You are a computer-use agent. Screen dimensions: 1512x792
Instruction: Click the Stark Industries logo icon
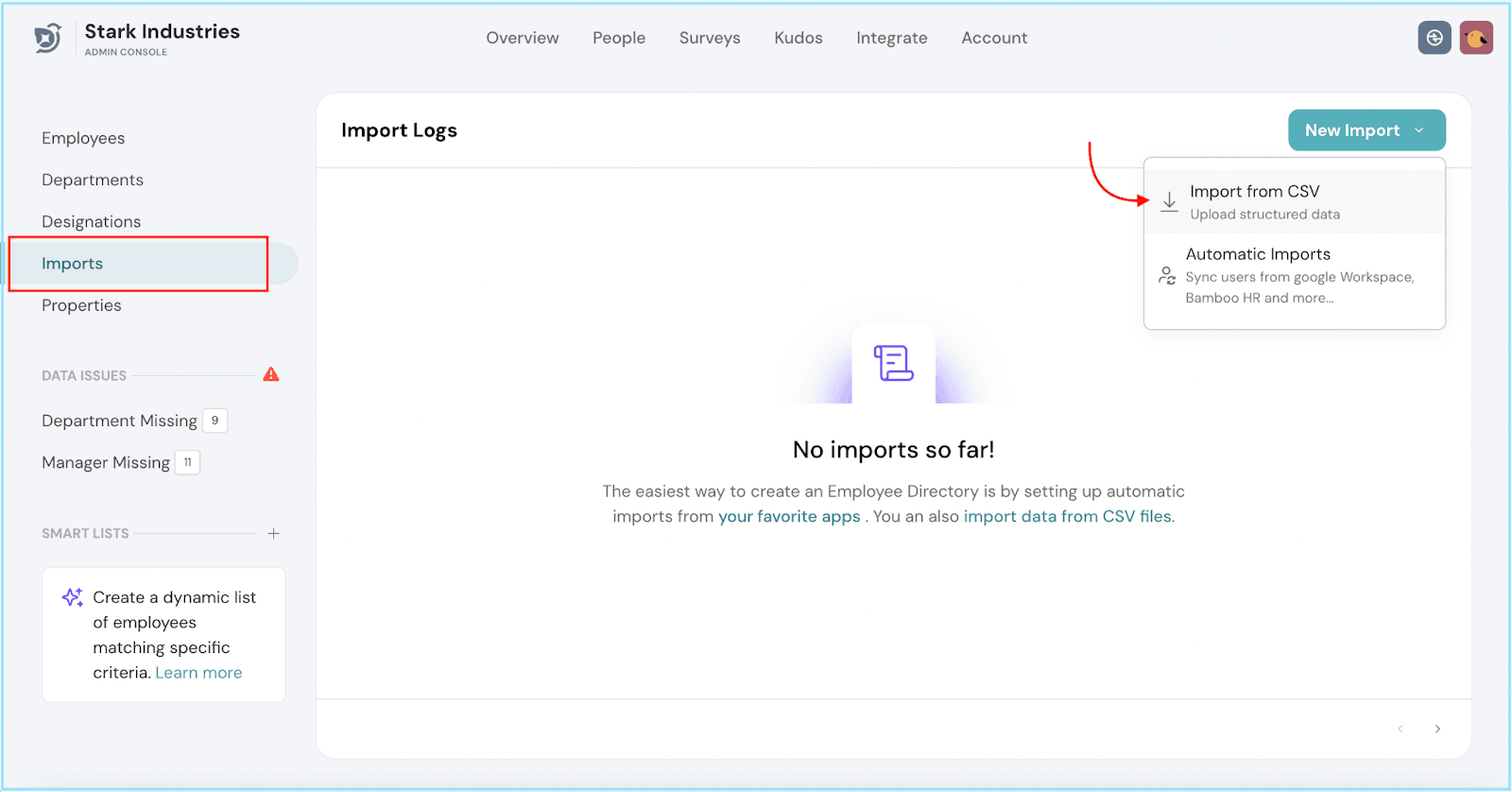(x=48, y=39)
